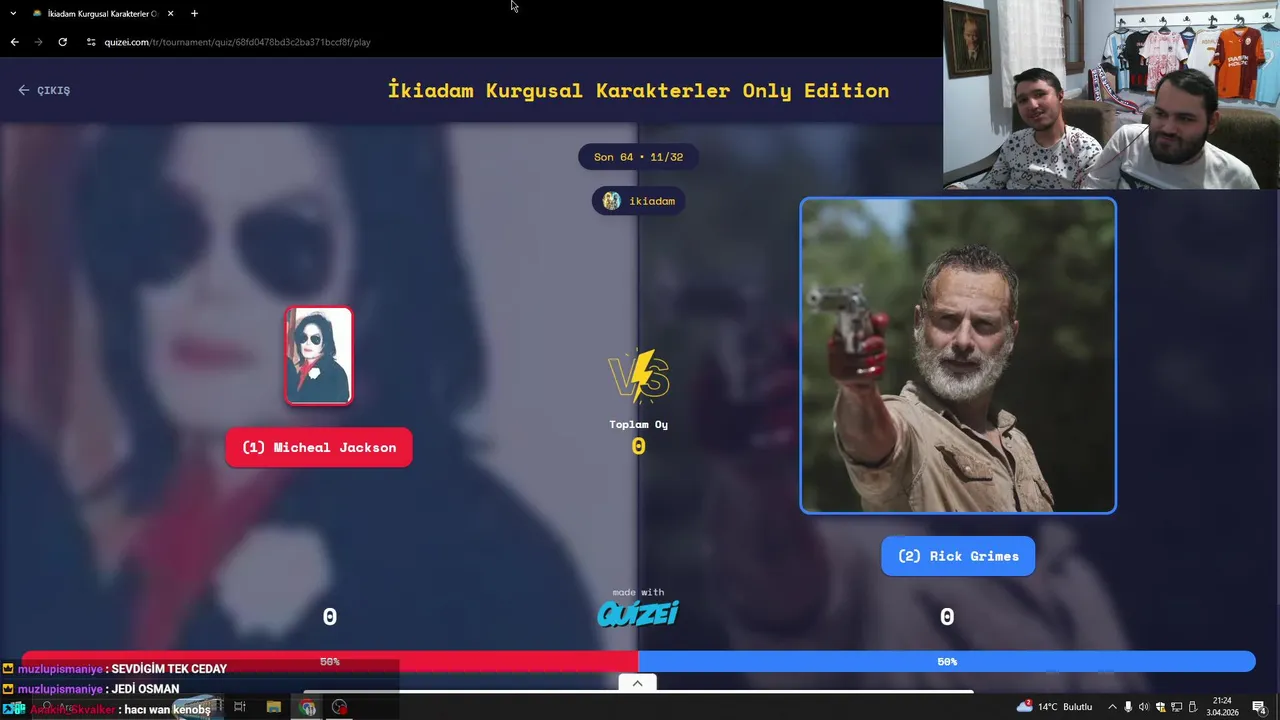This screenshot has height=720, width=1280.
Task: Open the Quizei made-with logo link
Action: coord(638,613)
